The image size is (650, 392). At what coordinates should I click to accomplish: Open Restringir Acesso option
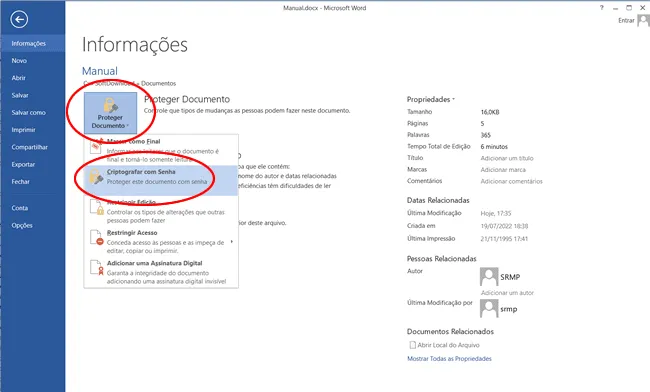point(161,242)
